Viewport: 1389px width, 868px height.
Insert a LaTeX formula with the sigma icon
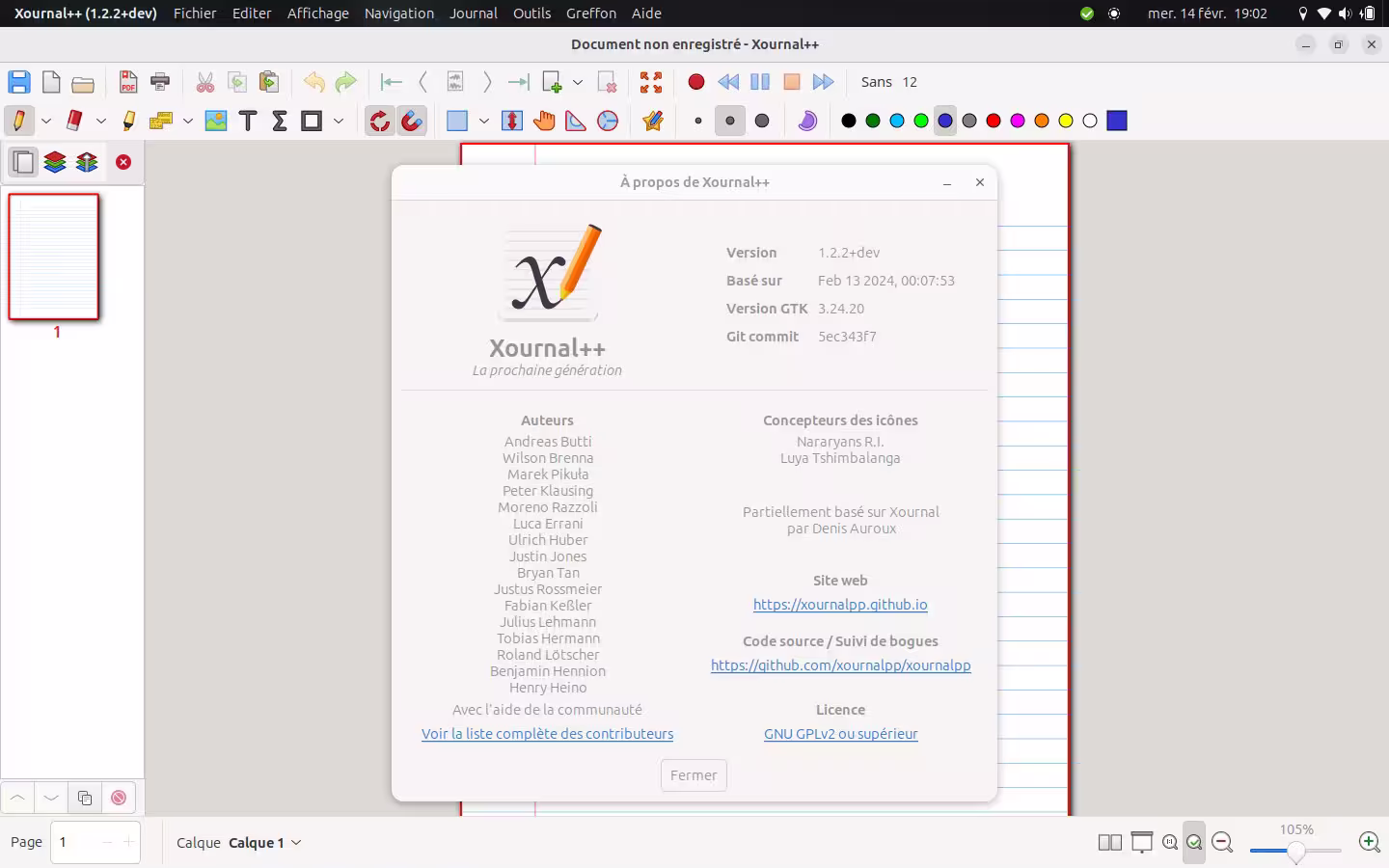(x=280, y=121)
